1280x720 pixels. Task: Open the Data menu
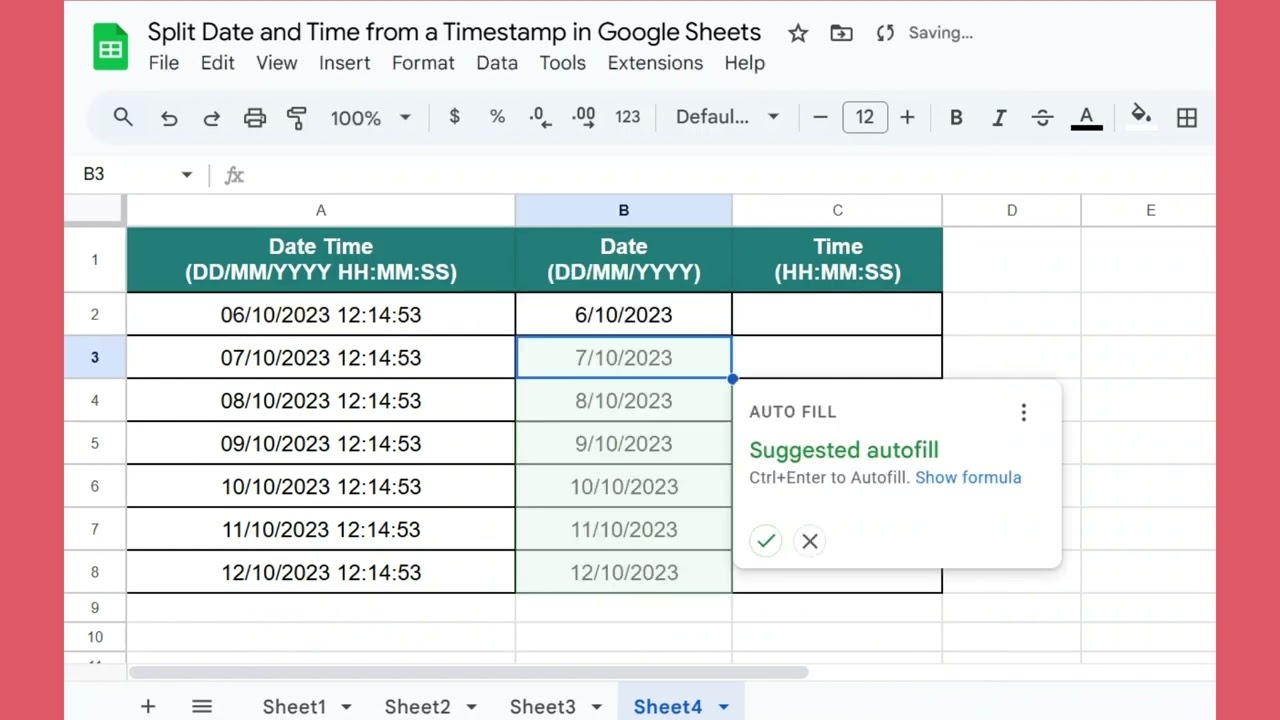[x=497, y=63]
